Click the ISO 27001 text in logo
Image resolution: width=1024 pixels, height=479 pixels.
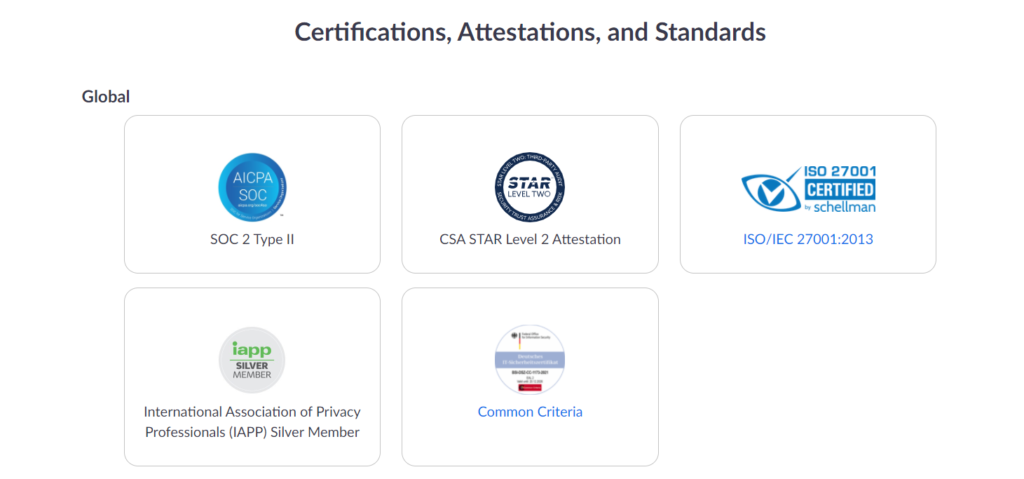tap(839, 172)
